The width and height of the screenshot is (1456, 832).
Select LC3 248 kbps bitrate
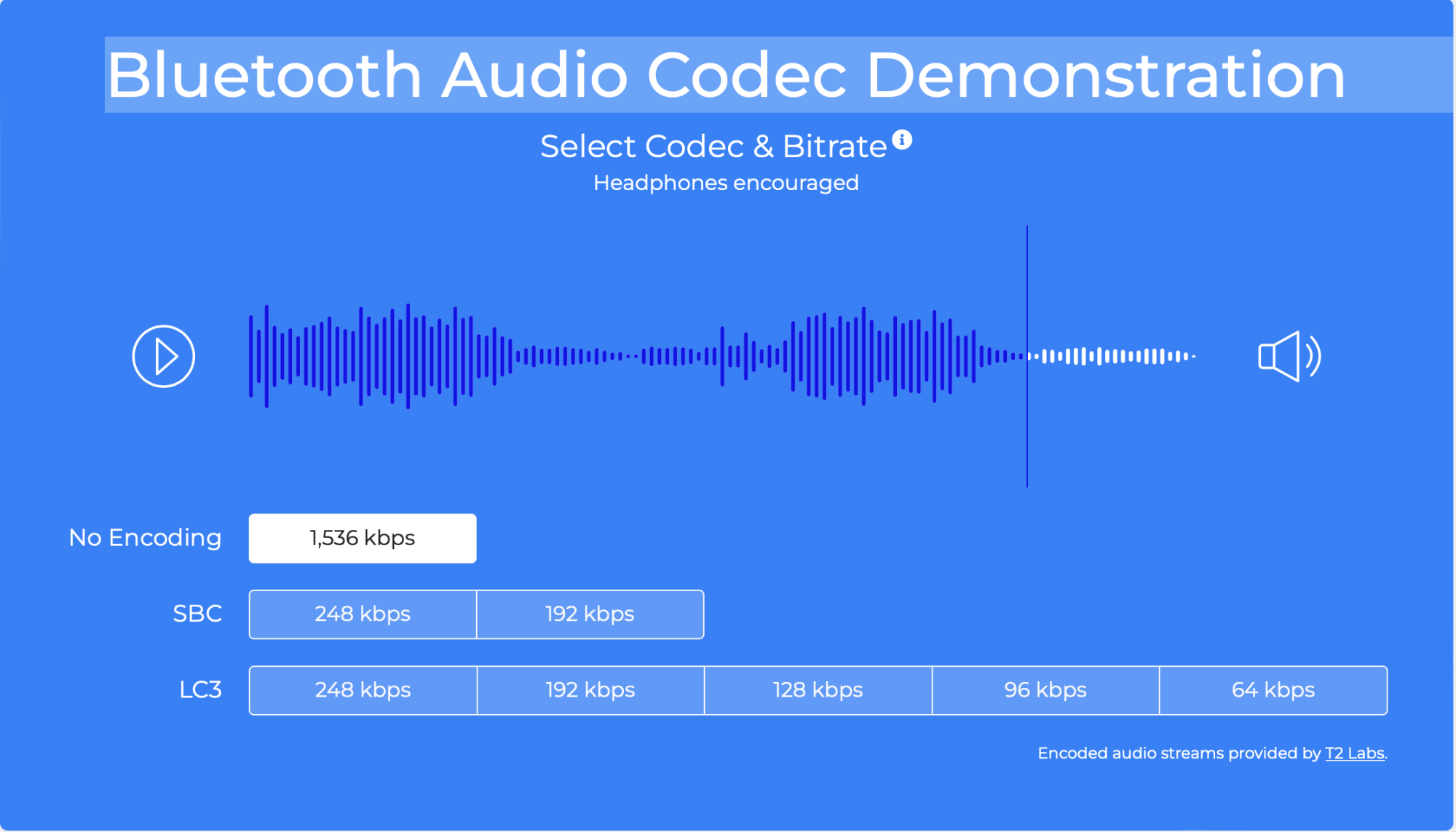pyautogui.click(x=363, y=690)
